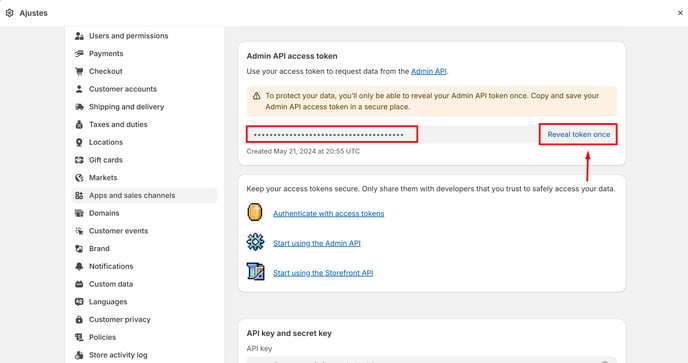Click the Gift cards icon
Image resolution: width=688 pixels, height=363 pixels.
79,160
